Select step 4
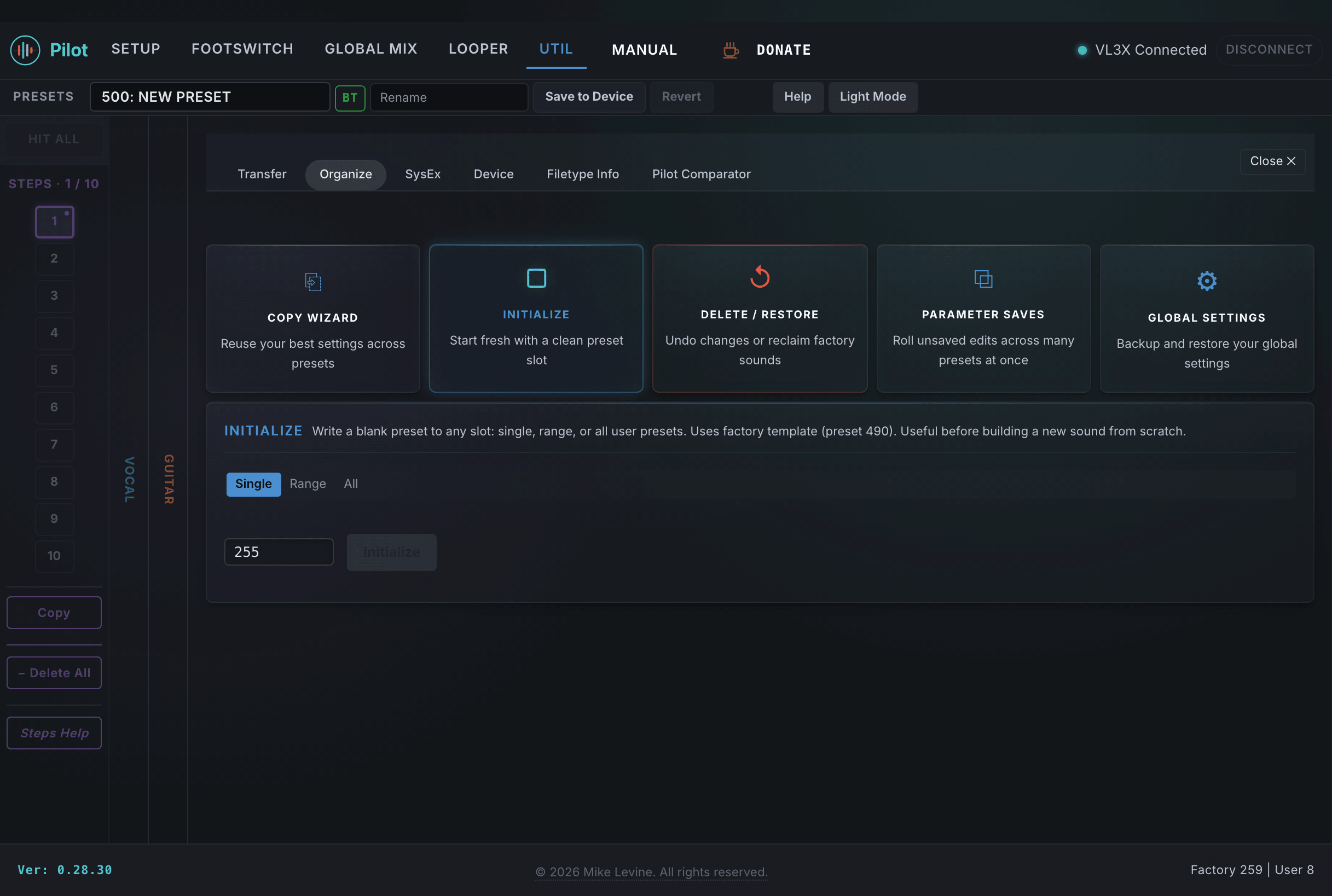 [x=54, y=333]
